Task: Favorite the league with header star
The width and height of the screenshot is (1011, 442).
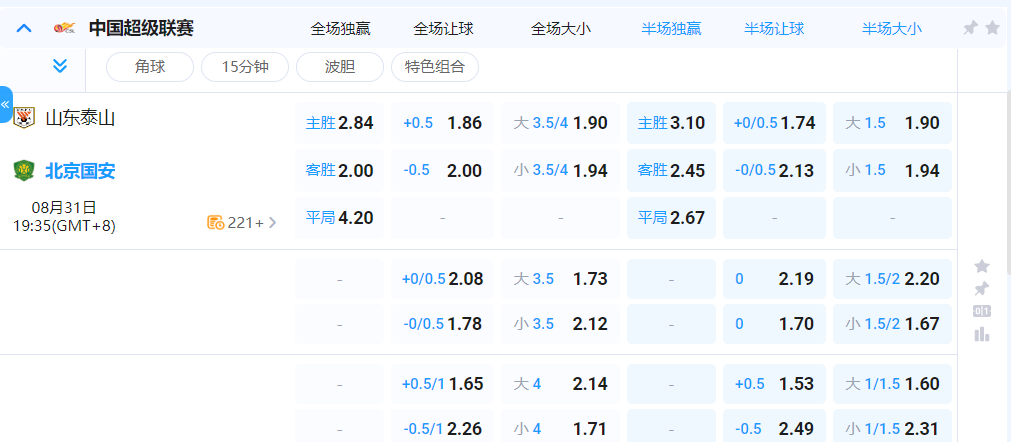Action: pos(992,28)
